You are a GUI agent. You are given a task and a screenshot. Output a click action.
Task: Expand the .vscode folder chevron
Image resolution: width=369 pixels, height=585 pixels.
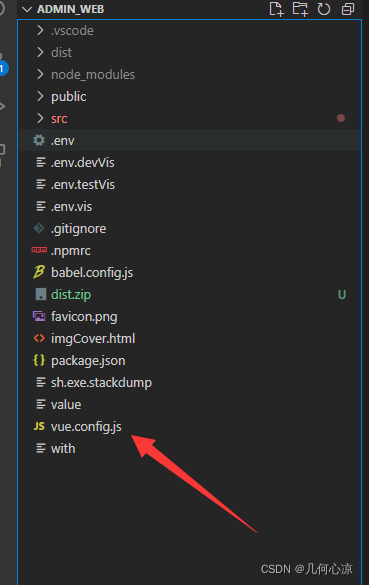pos(40,30)
